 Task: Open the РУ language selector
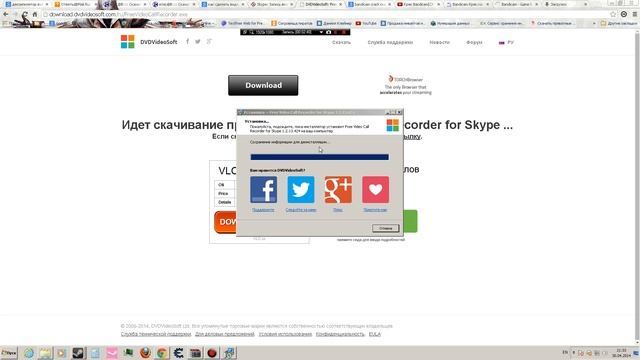click(x=506, y=42)
